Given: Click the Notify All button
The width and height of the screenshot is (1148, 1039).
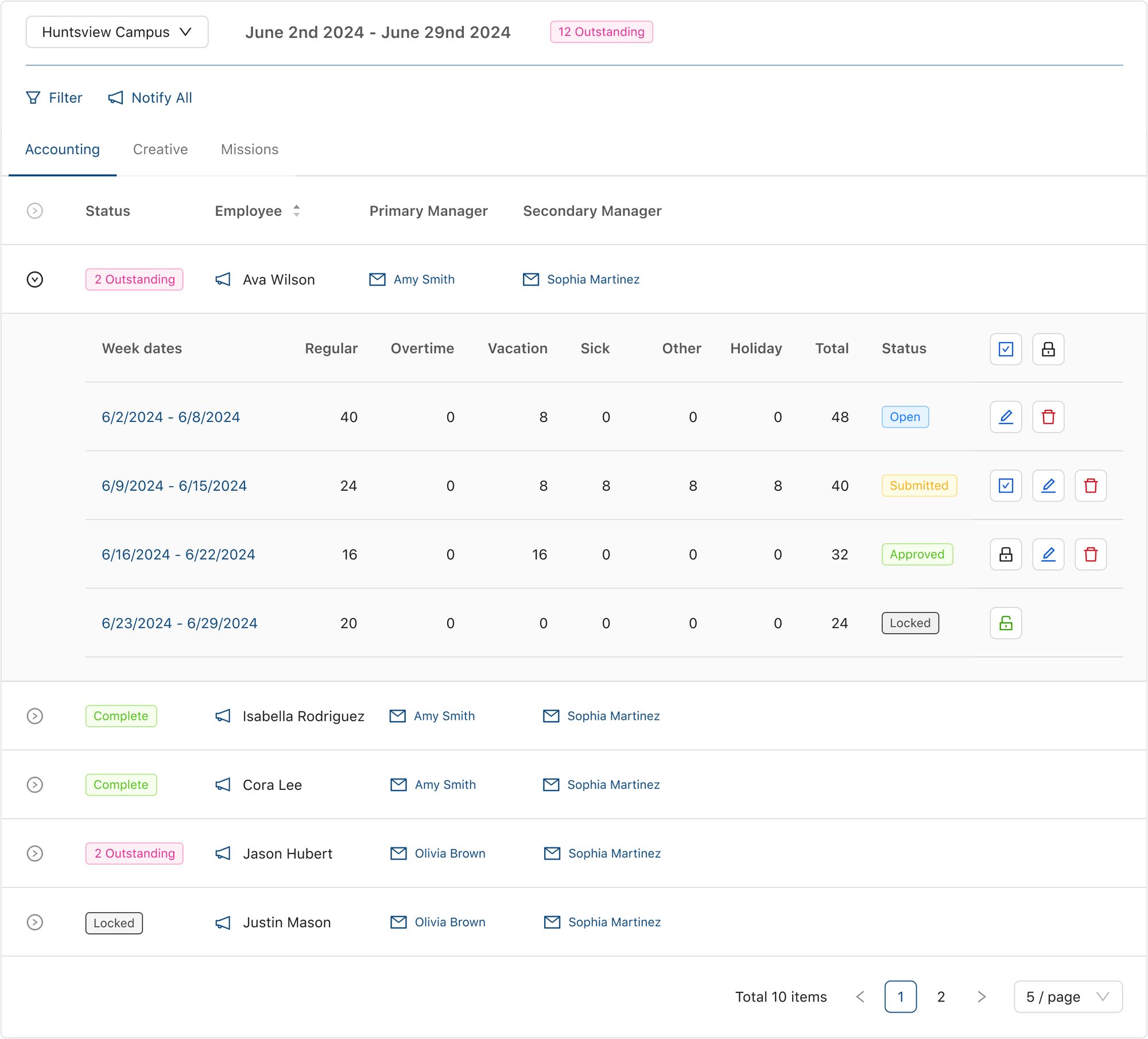Looking at the screenshot, I should point(150,98).
